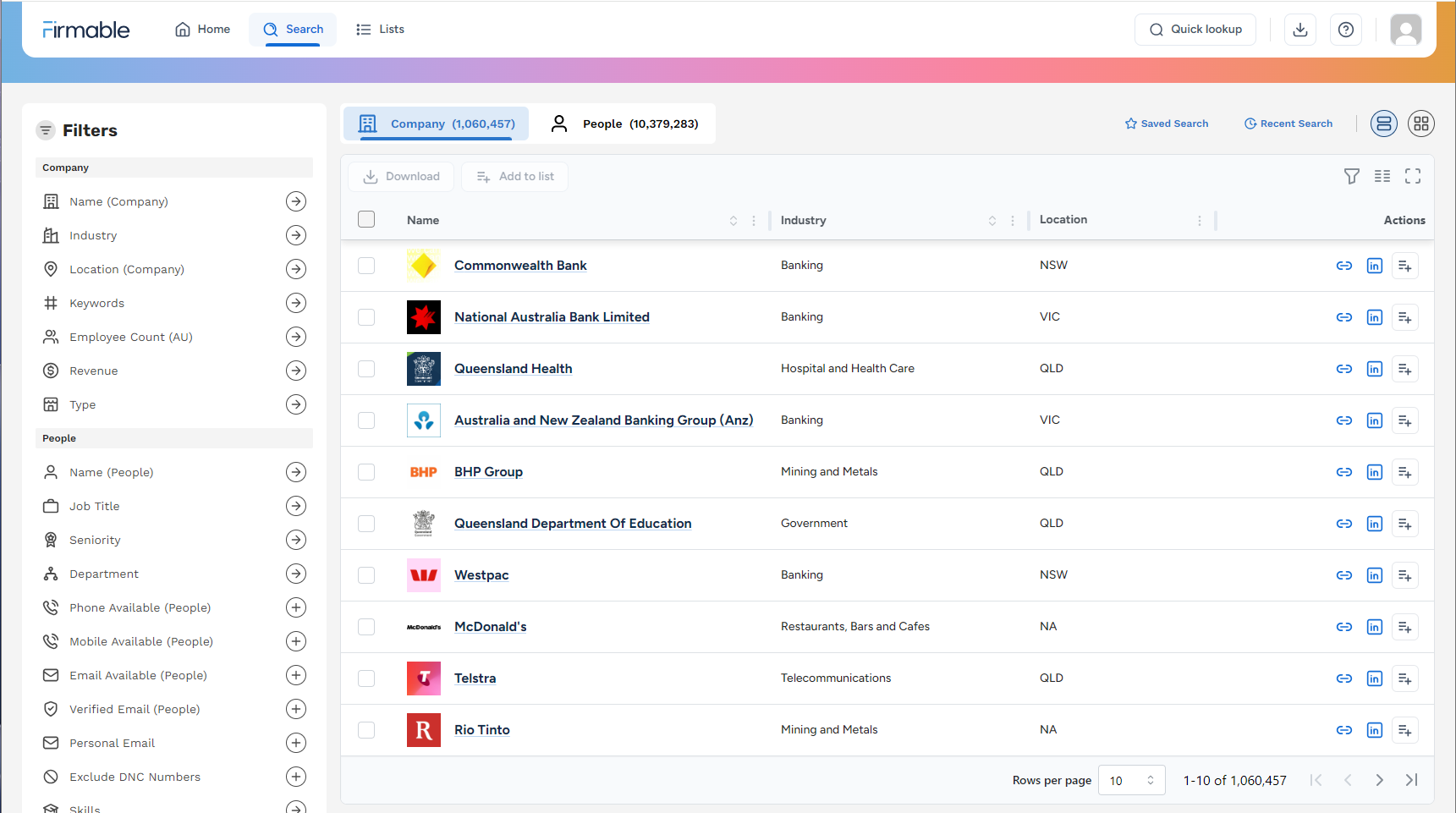Expand the Revenue filter arrow

tap(296, 371)
